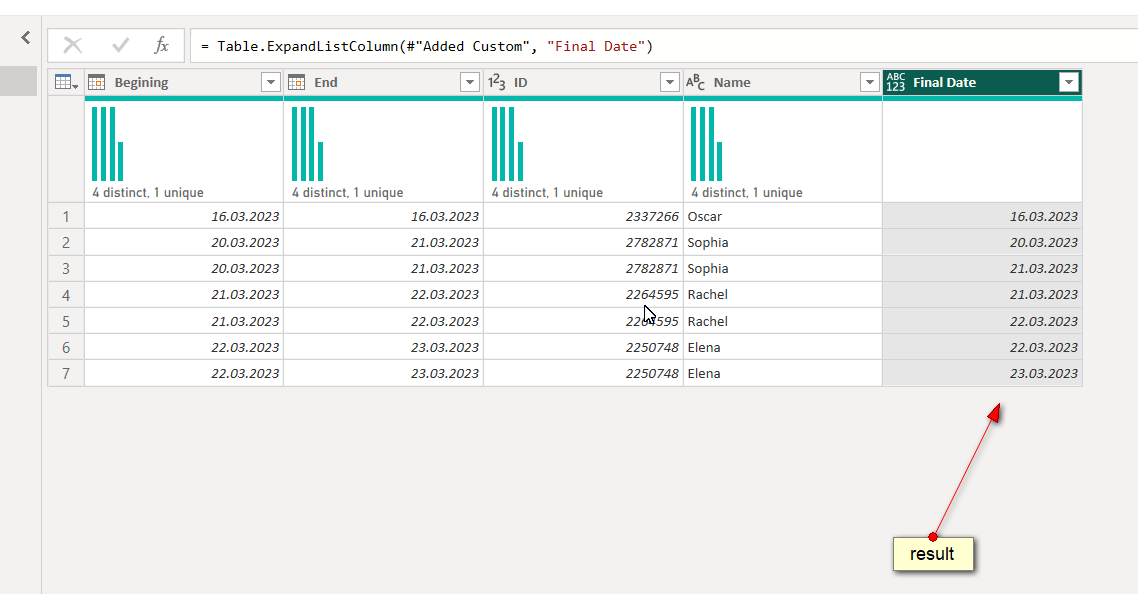
Task: Click the ABC text type icon of the Name column
Action: [x=695, y=82]
